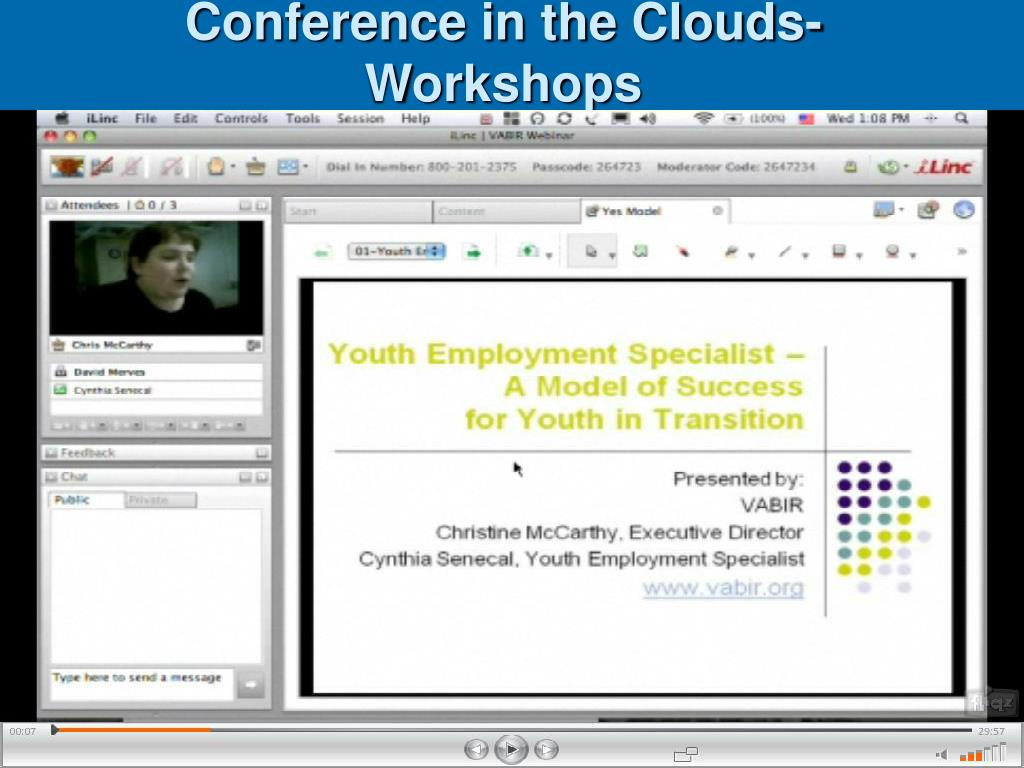Select the line drawing tool
The height and width of the screenshot is (768, 1024).
(x=785, y=251)
